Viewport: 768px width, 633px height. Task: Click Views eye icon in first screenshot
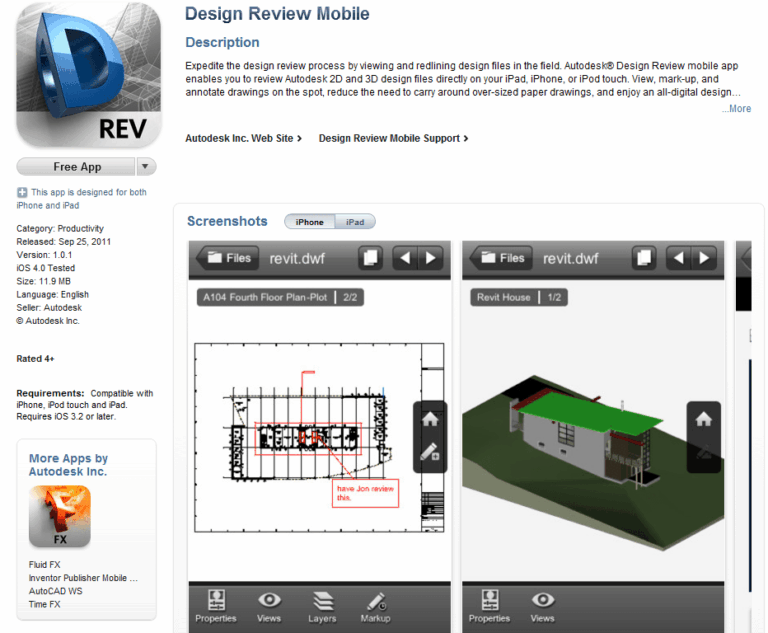click(x=269, y=606)
